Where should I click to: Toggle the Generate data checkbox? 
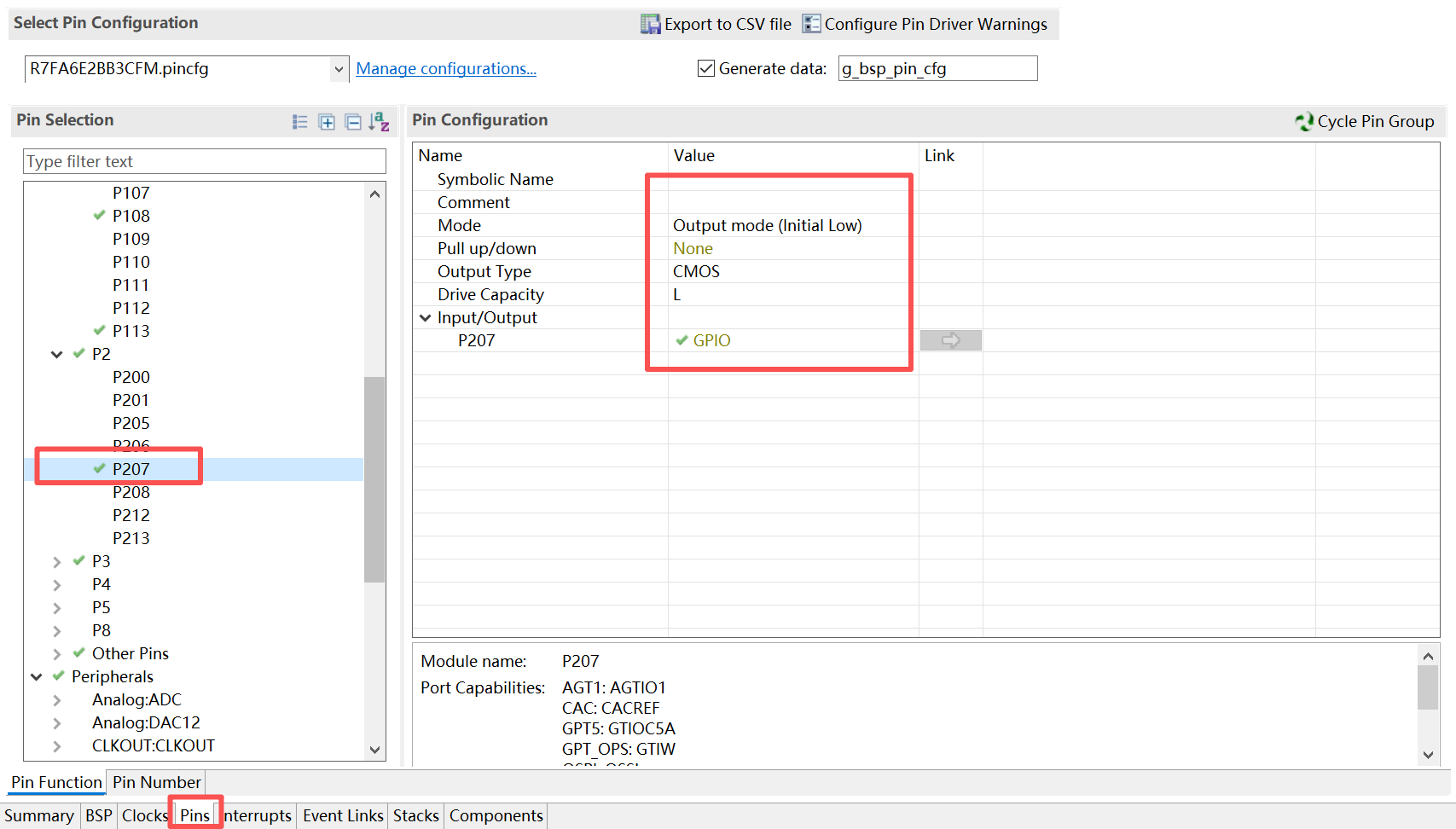tap(706, 68)
